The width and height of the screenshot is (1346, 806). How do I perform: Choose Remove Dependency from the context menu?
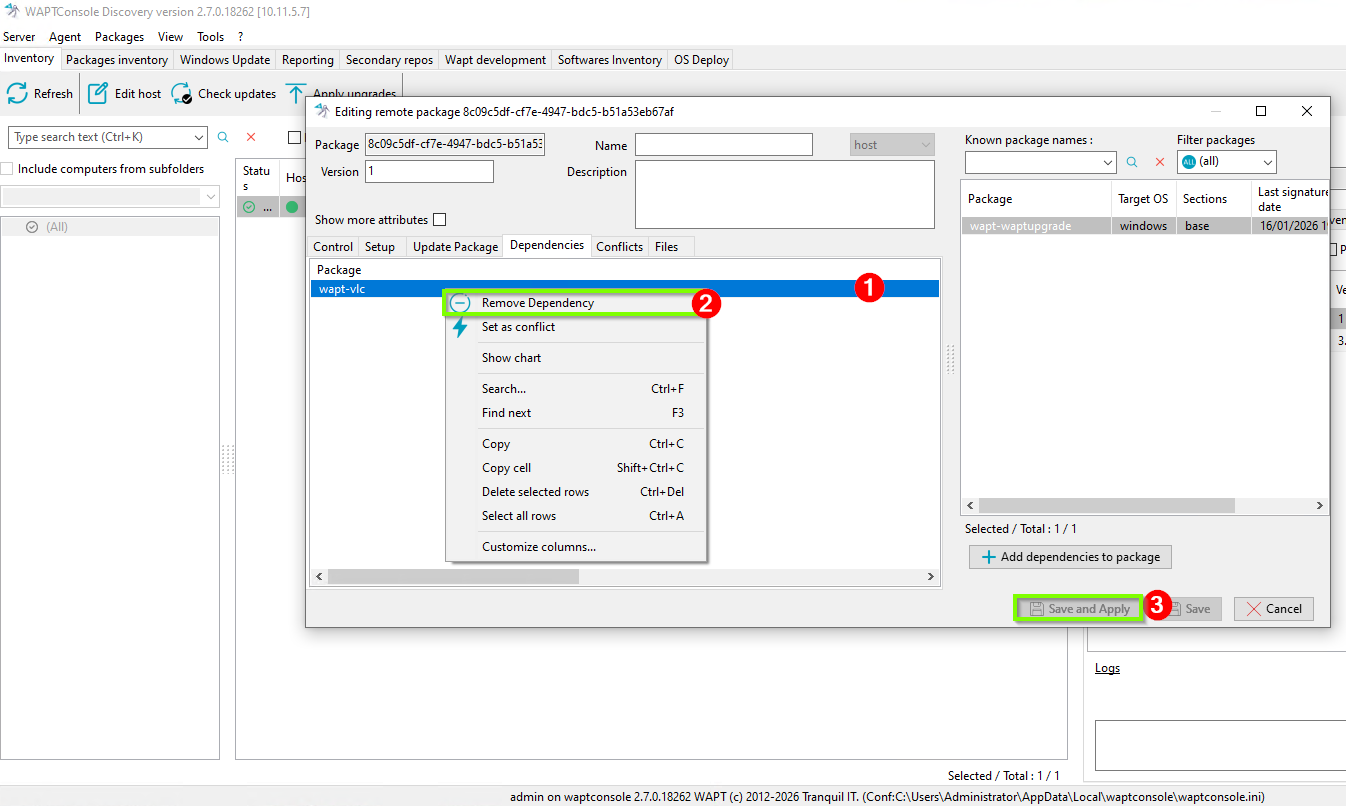[x=537, y=303]
